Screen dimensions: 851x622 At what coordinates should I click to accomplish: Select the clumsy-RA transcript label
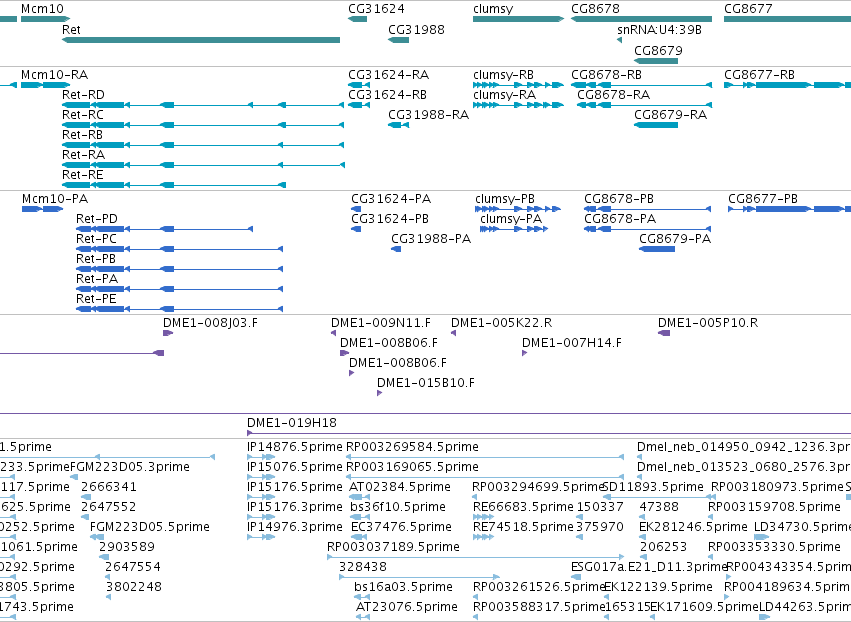tap(504, 94)
